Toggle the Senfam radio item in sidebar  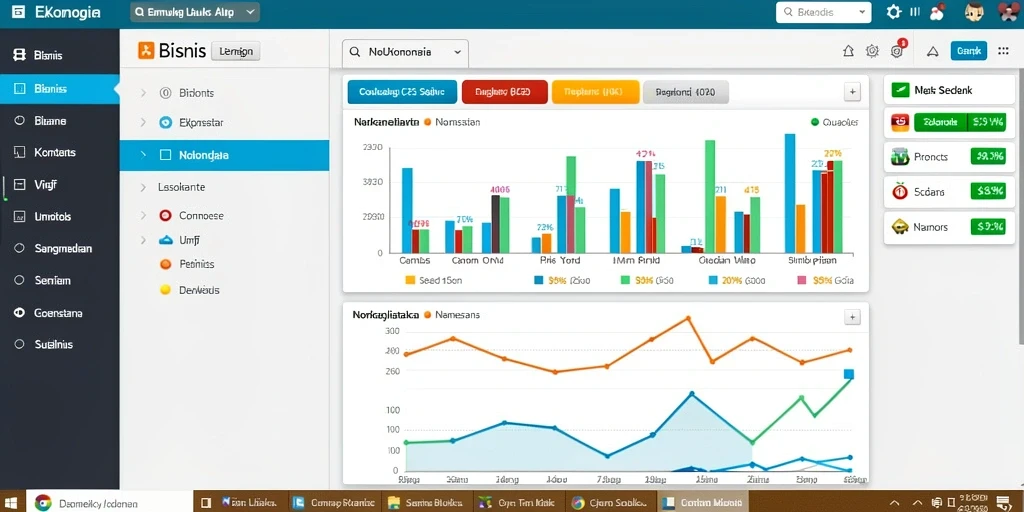(x=19, y=280)
